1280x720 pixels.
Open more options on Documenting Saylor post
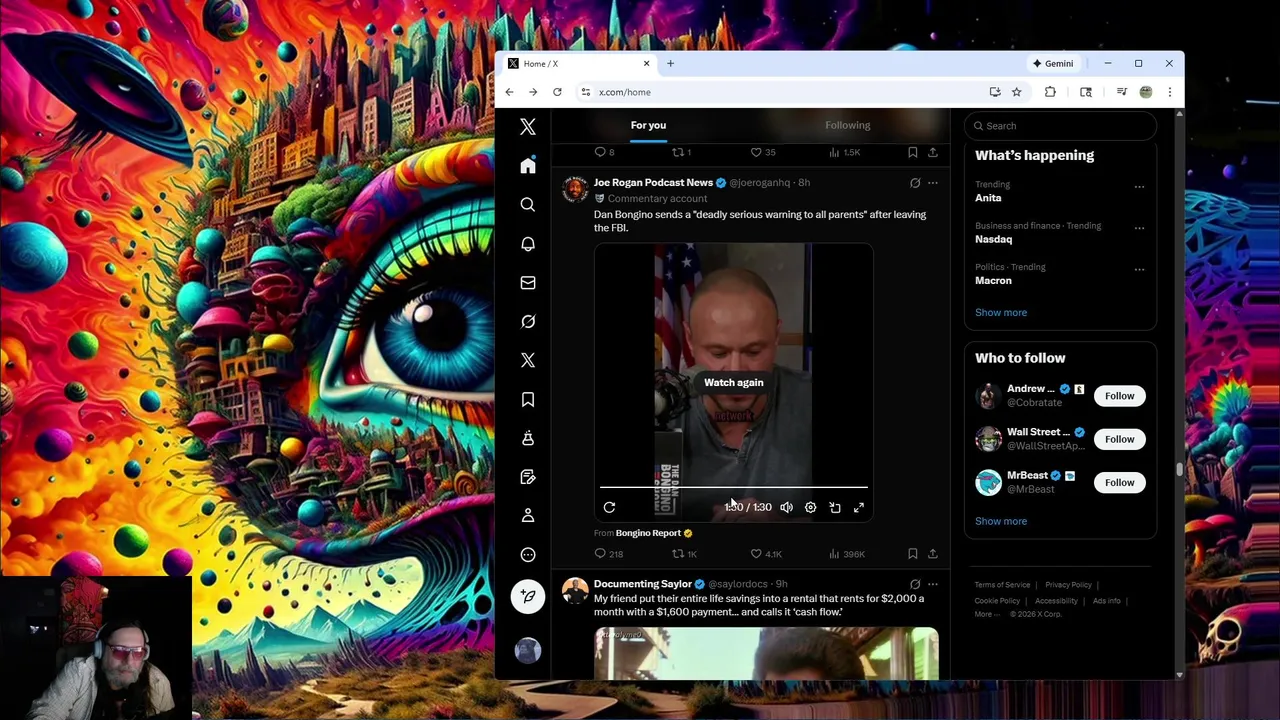point(933,584)
